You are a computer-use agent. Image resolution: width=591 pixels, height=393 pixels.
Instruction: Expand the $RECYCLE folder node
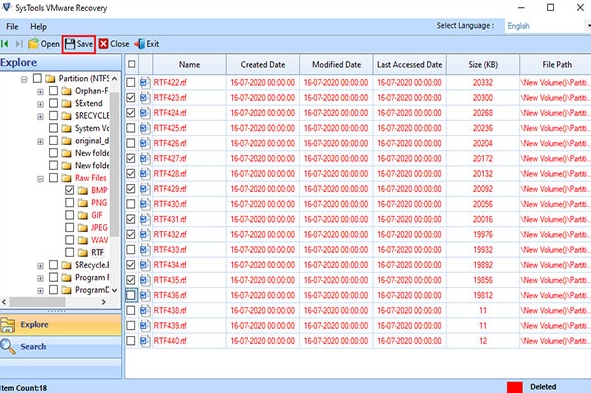[40, 116]
